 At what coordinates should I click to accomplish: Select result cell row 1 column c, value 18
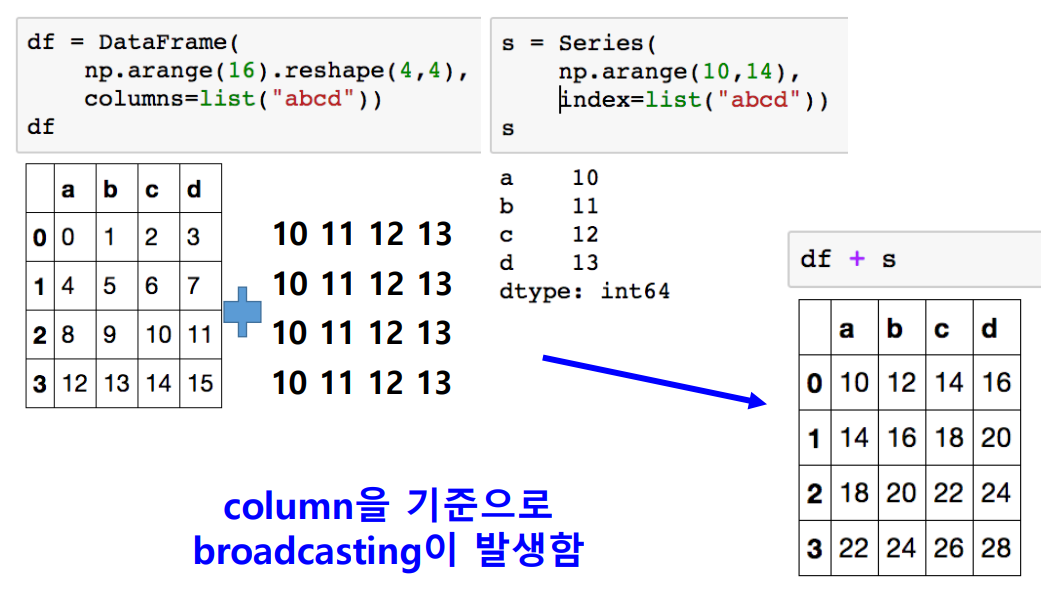point(948,438)
